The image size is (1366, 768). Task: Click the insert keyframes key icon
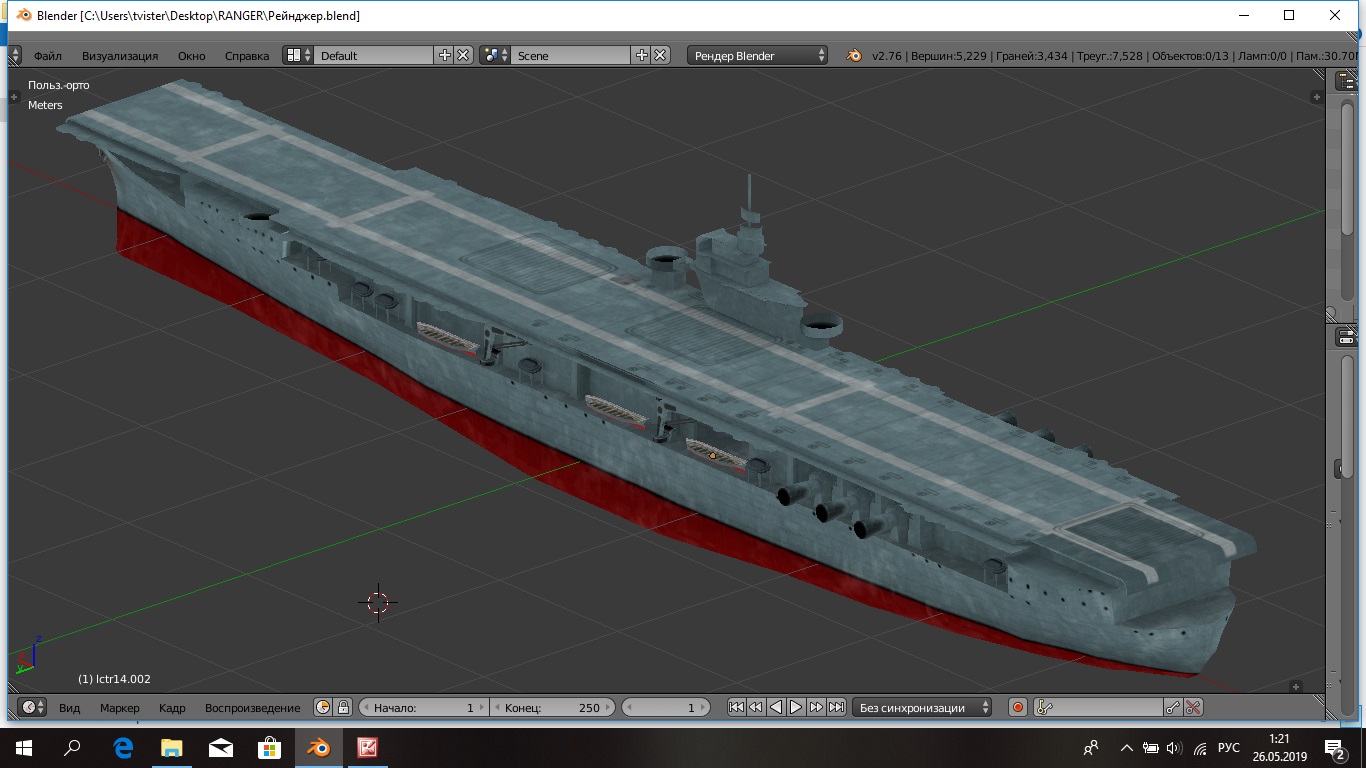pyautogui.click(x=1173, y=707)
